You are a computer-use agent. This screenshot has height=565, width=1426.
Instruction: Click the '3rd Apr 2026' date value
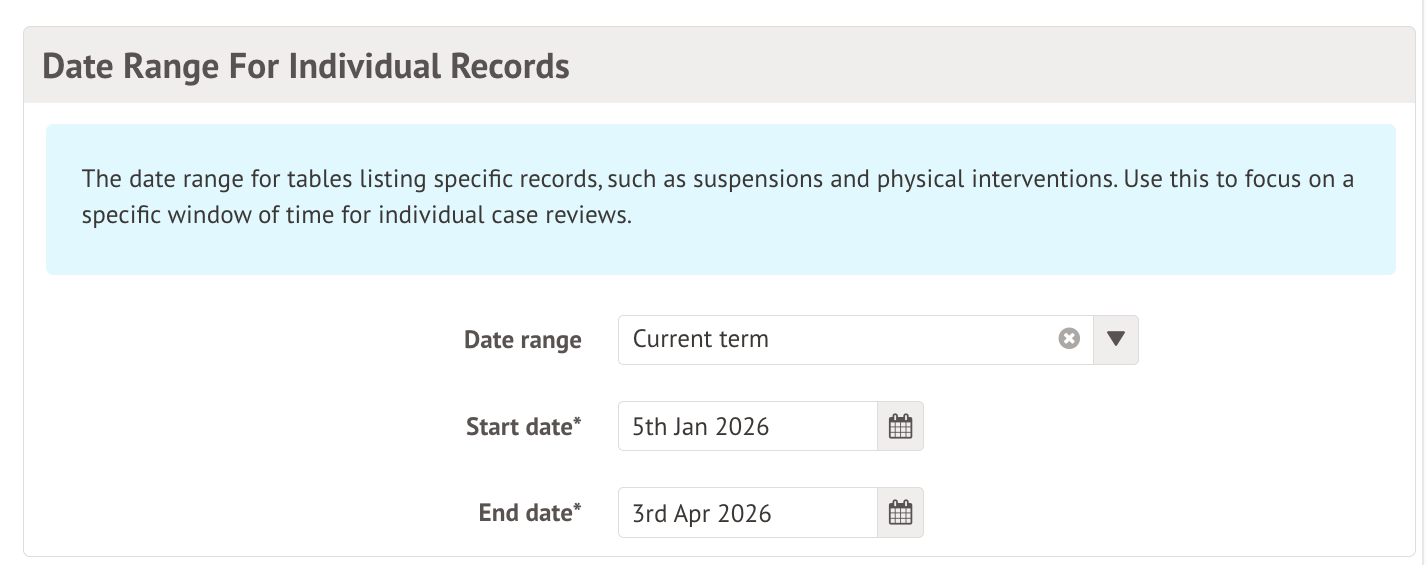(x=701, y=513)
